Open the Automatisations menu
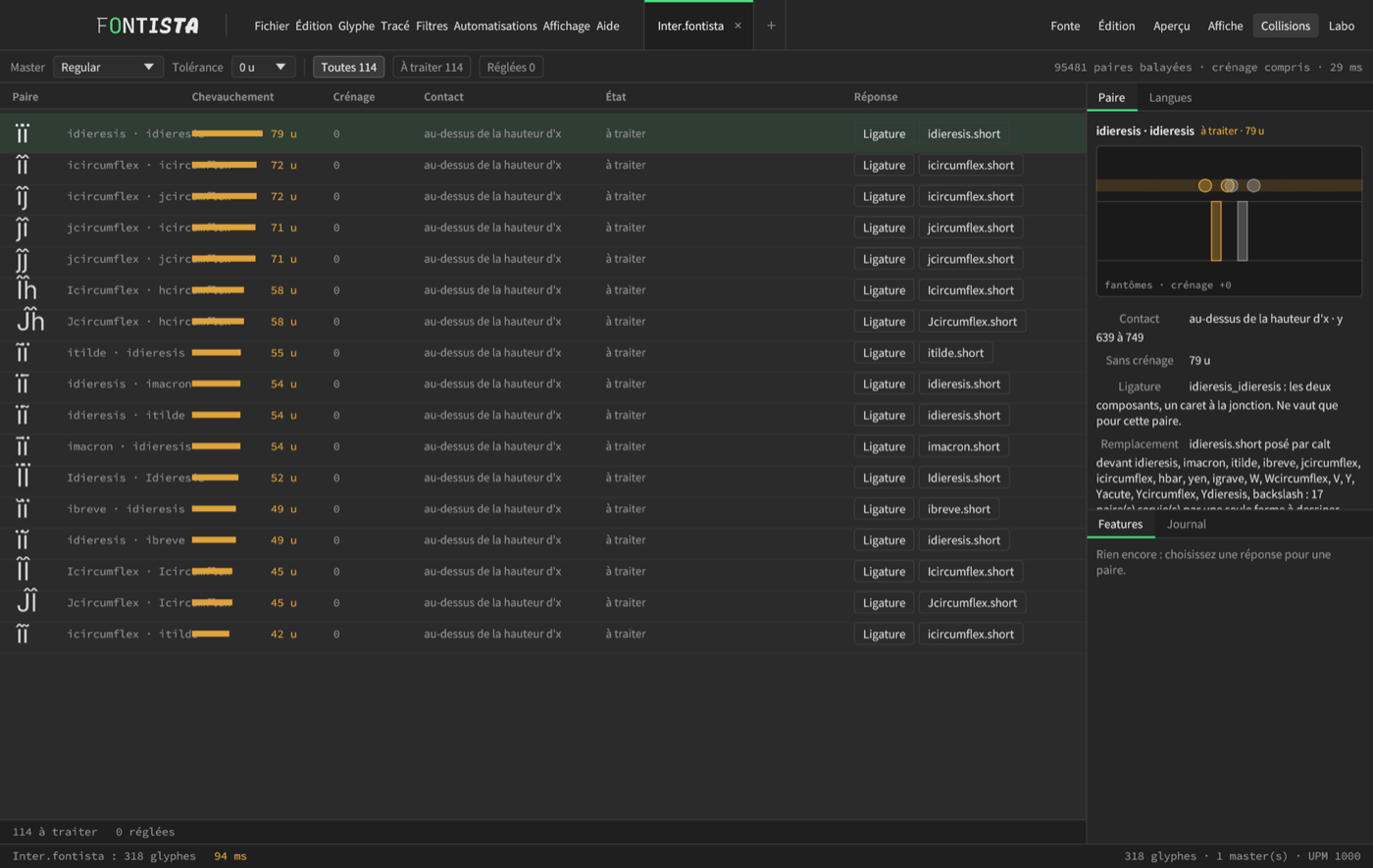 pos(495,26)
